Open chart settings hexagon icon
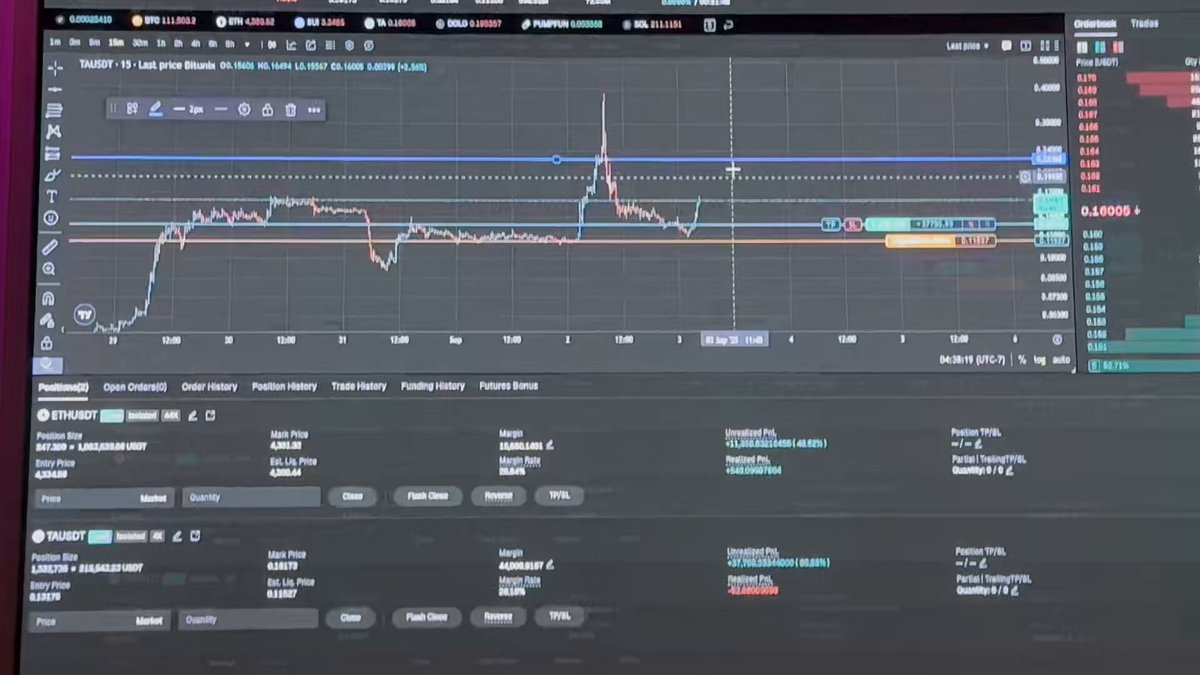This screenshot has height=675, width=1200. coord(349,45)
